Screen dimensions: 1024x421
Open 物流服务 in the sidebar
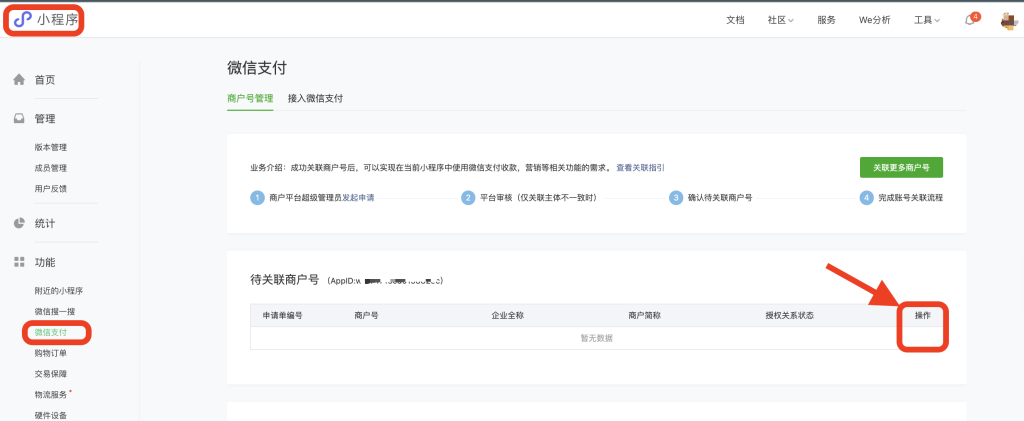point(51,394)
